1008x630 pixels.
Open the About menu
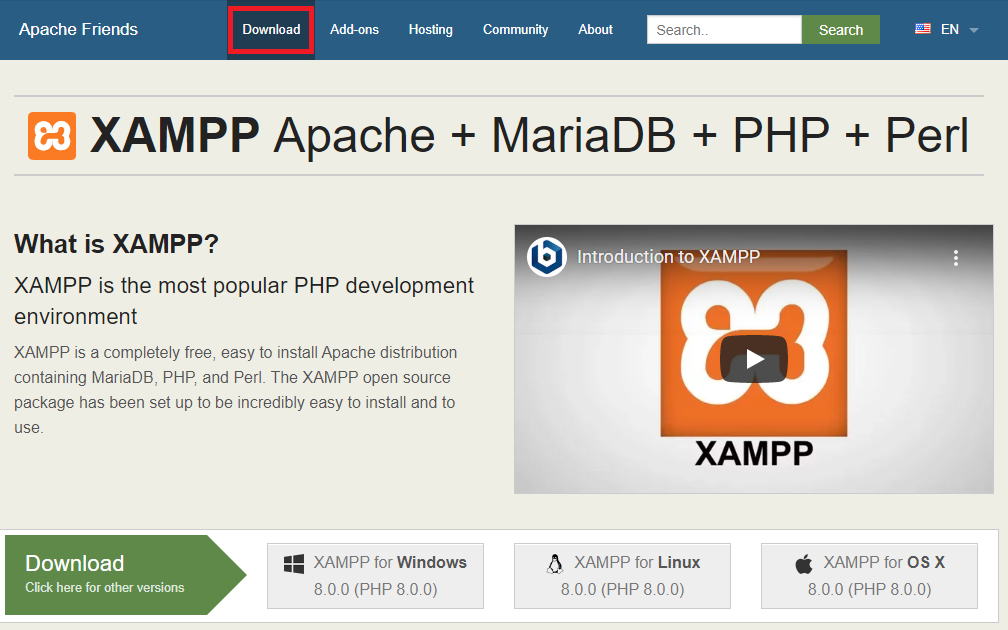(x=595, y=30)
